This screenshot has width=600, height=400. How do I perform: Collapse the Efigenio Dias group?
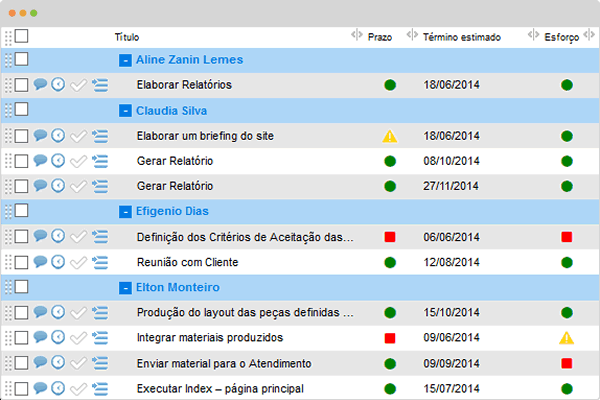[x=125, y=211]
